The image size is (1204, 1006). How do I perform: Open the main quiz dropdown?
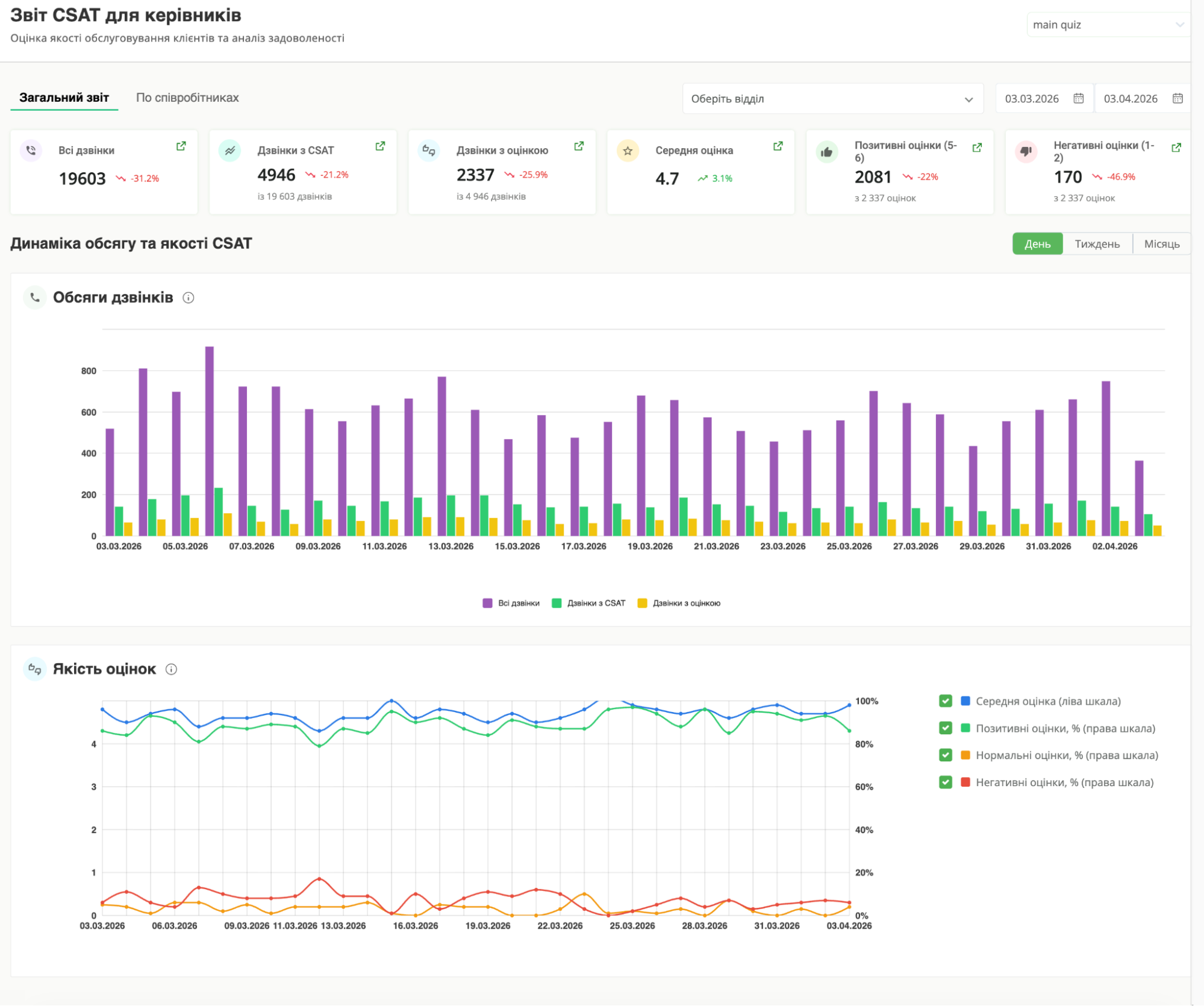coord(1107,25)
